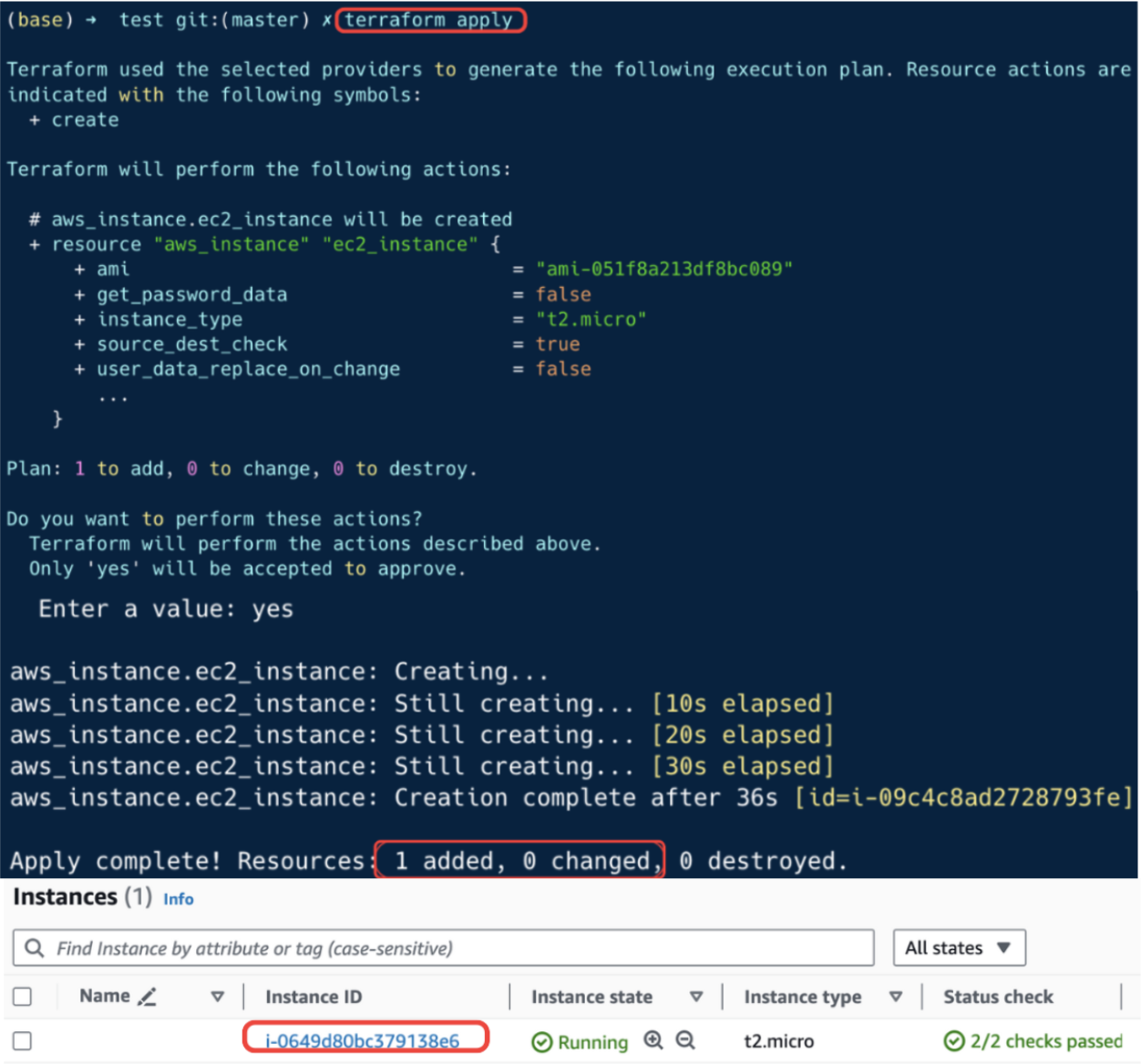Click the Instance type column header
The image size is (1141, 1064).
point(802,997)
